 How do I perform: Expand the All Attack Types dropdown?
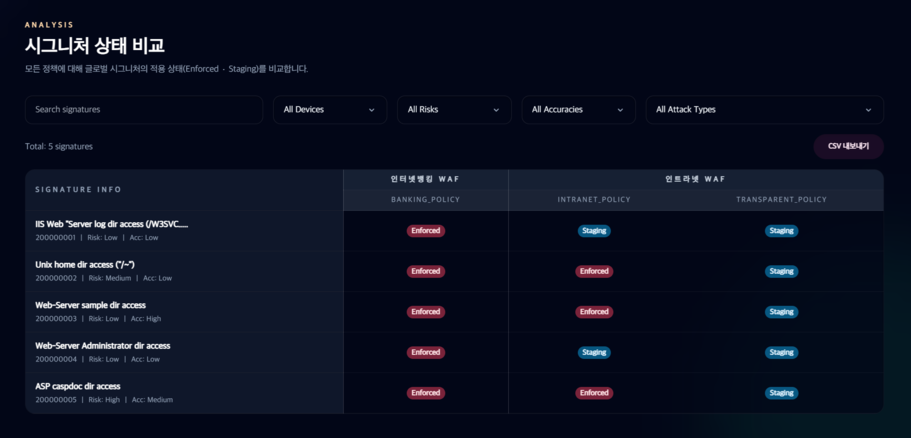763,110
